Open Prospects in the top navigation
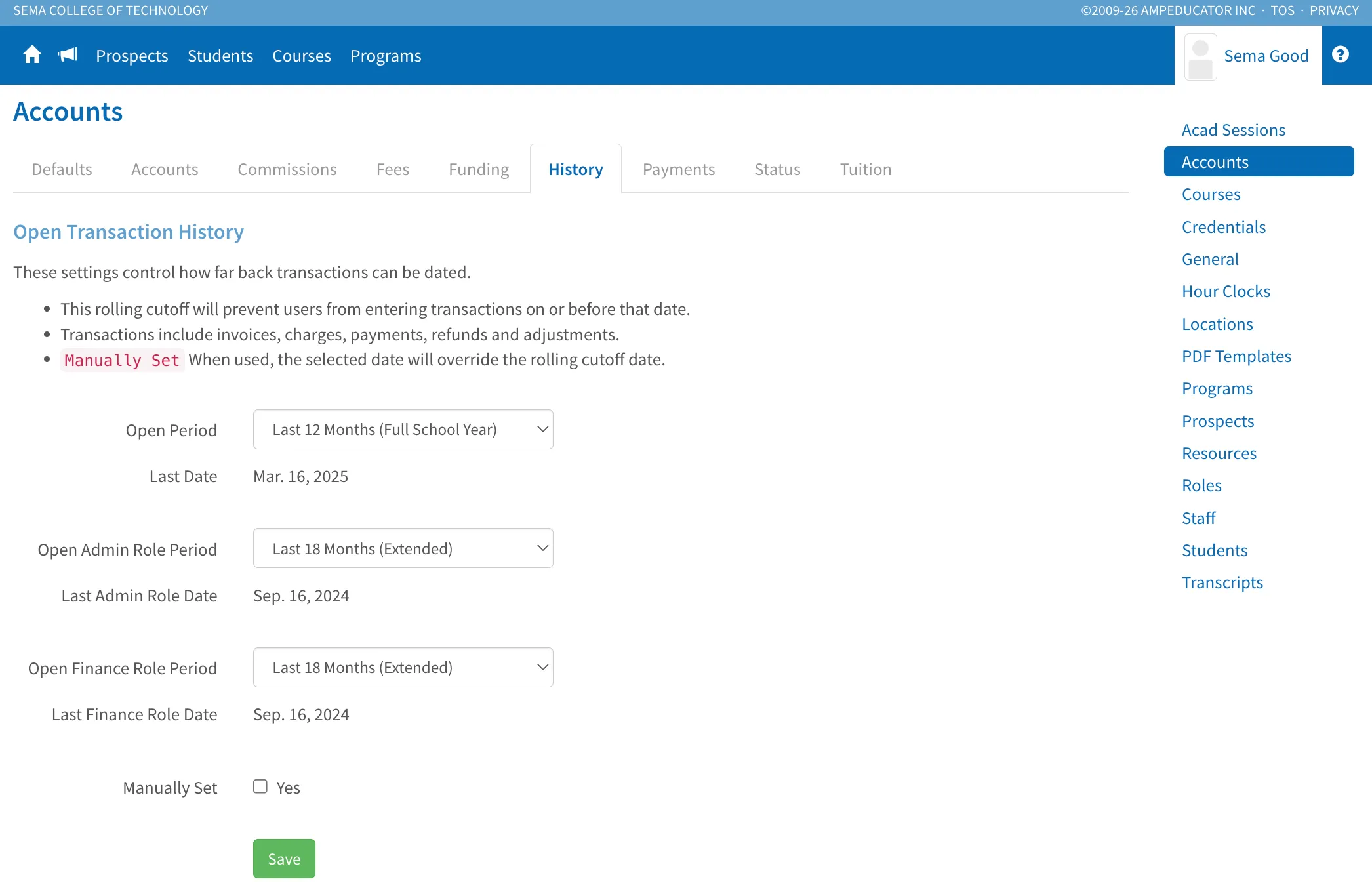The height and width of the screenshot is (896, 1372). pyautogui.click(x=132, y=56)
